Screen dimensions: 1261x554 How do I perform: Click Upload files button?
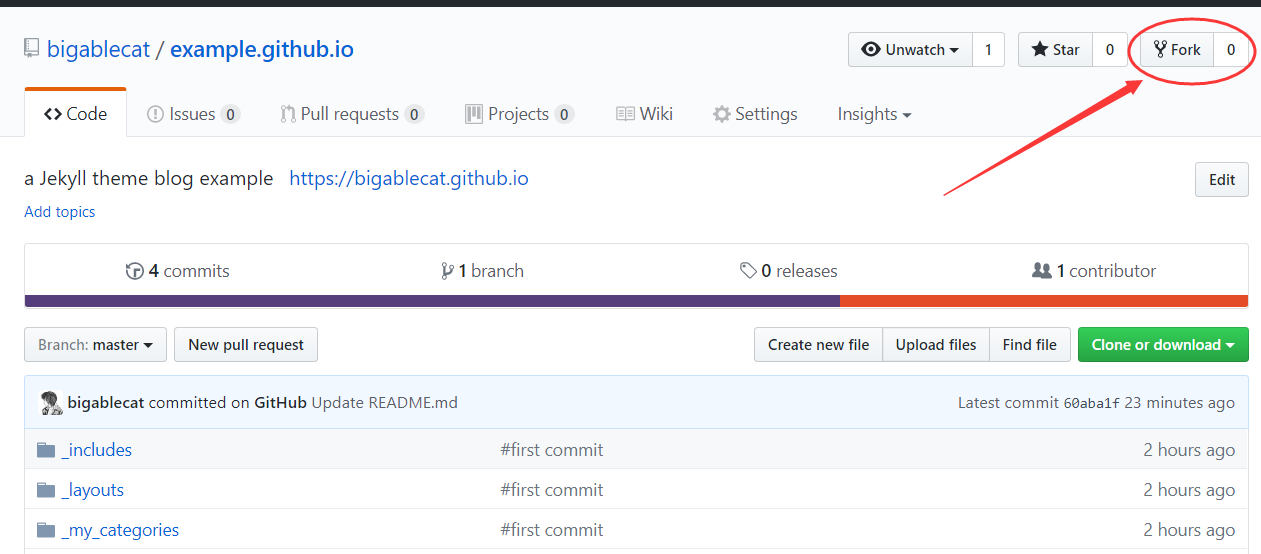(936, 345)
